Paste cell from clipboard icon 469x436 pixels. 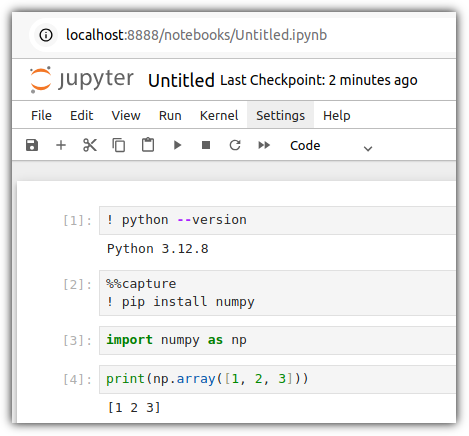pos(148,145)
